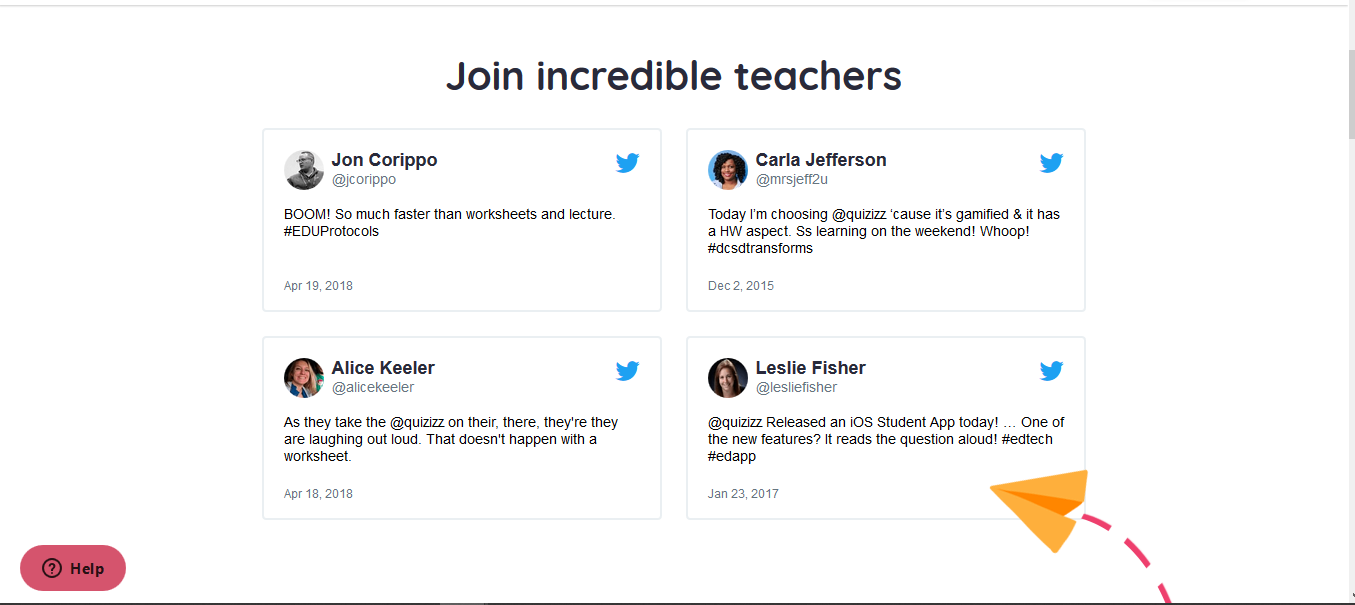
Task: Click the Join incredible teachers heading
Action: tap(673, 76)
